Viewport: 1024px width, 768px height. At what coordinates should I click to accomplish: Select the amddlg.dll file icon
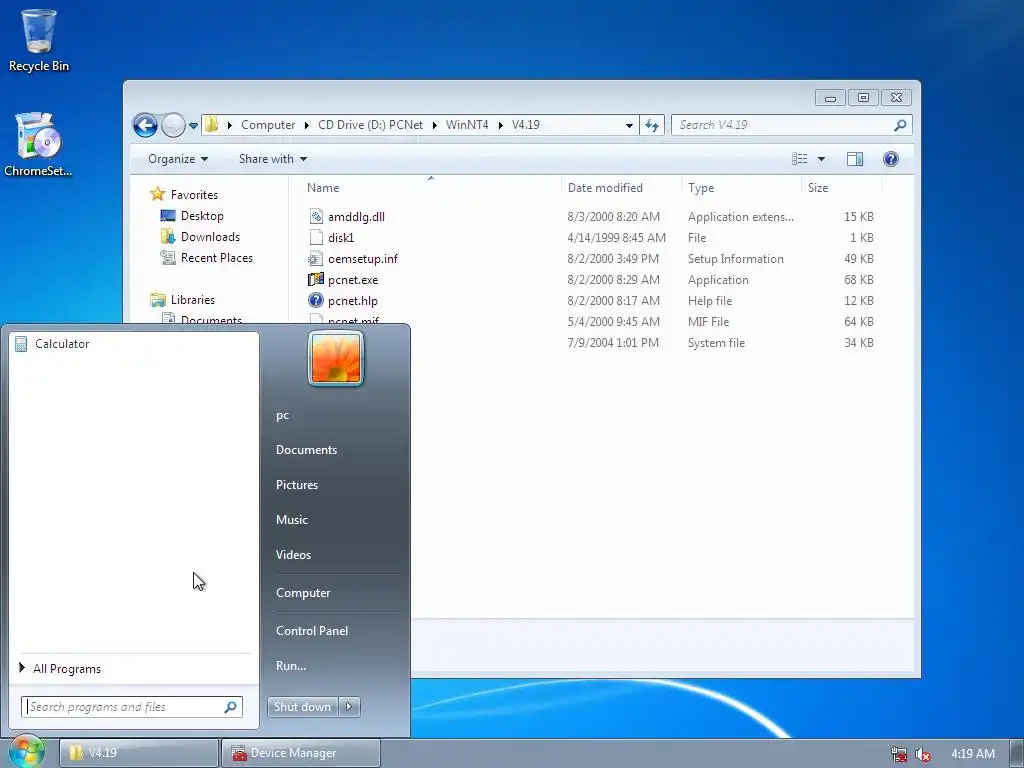click(316, 217)
